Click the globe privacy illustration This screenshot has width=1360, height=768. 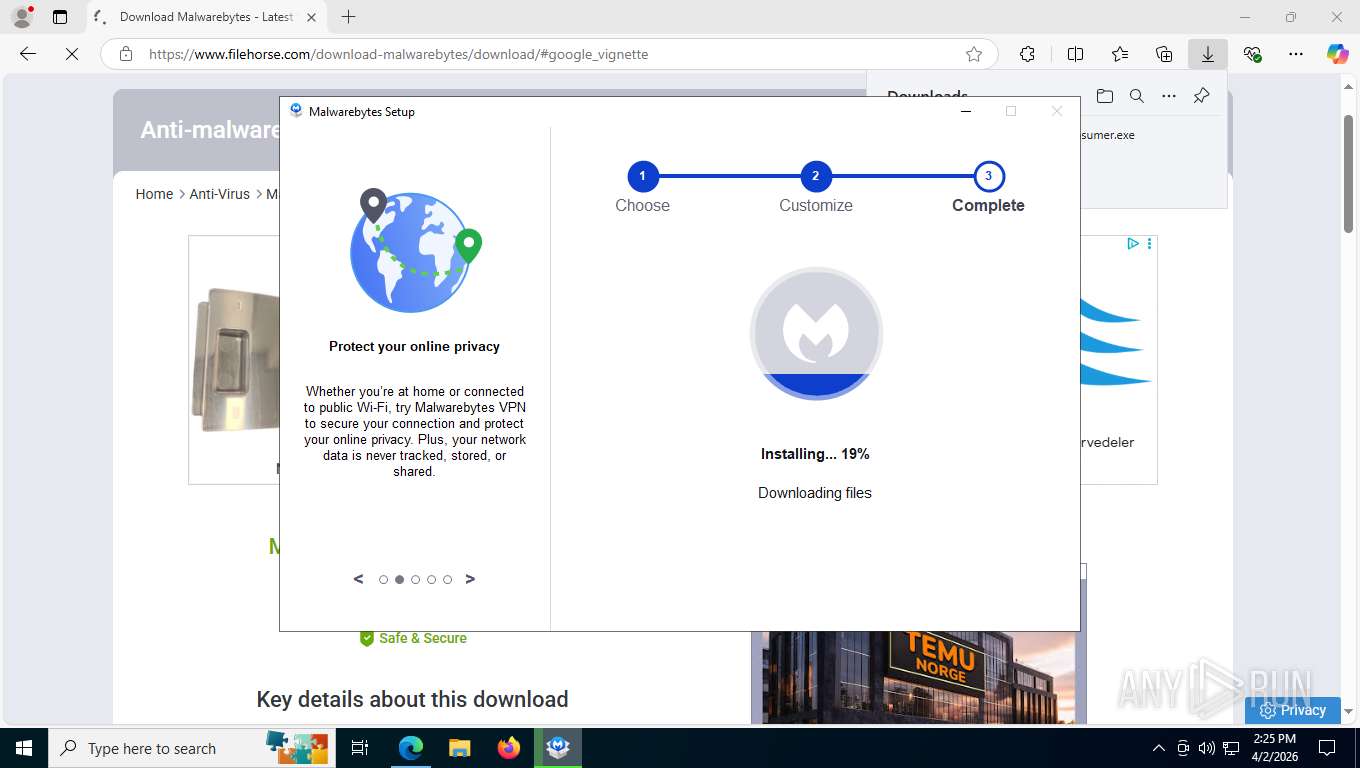click(x=415, y=250)
